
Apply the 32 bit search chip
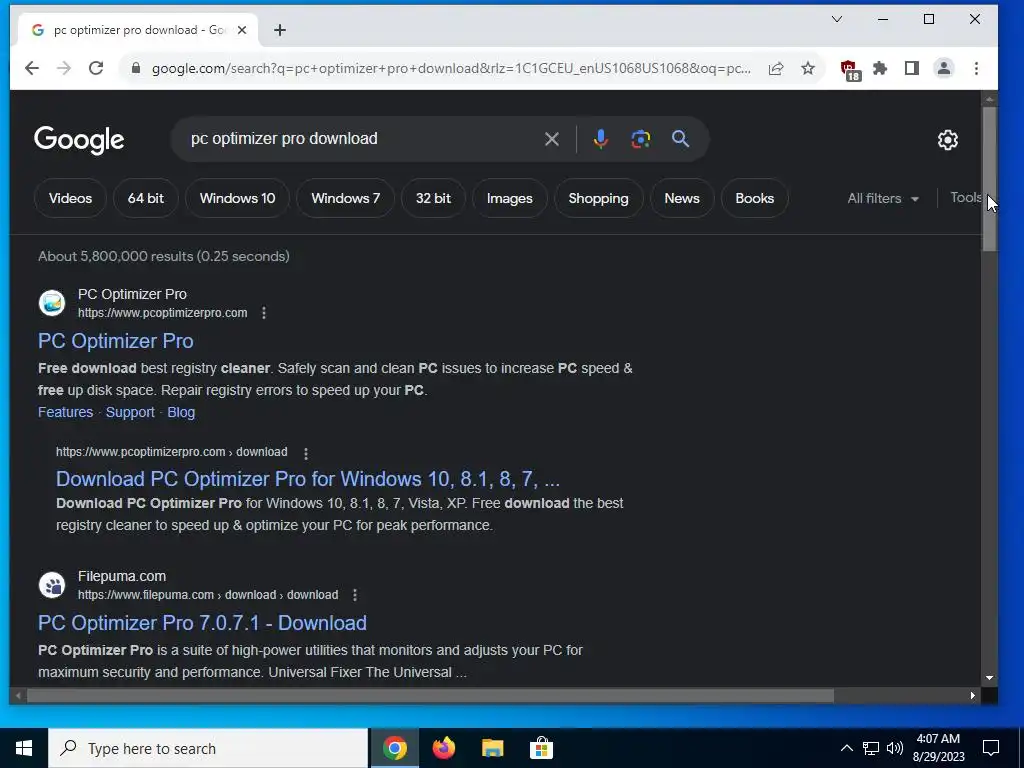click(433, 199)
